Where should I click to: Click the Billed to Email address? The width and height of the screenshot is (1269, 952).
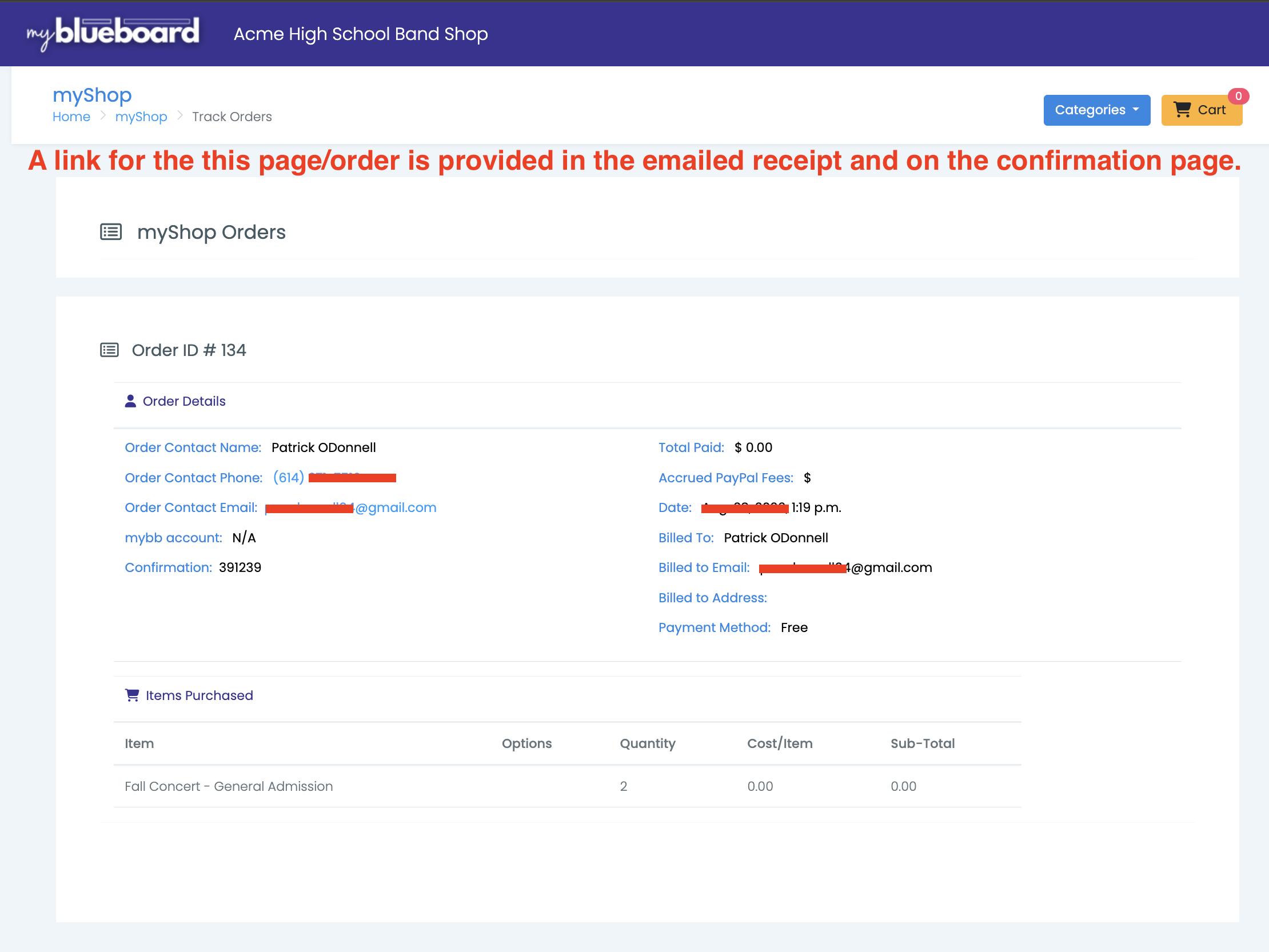pos(845,567)
